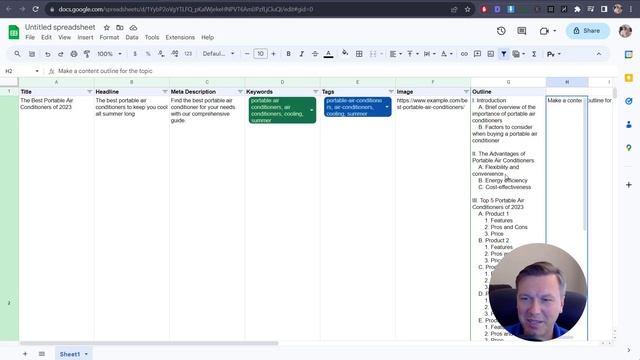Open version history clock icon

pyautogui.click(x=501, y=31)
